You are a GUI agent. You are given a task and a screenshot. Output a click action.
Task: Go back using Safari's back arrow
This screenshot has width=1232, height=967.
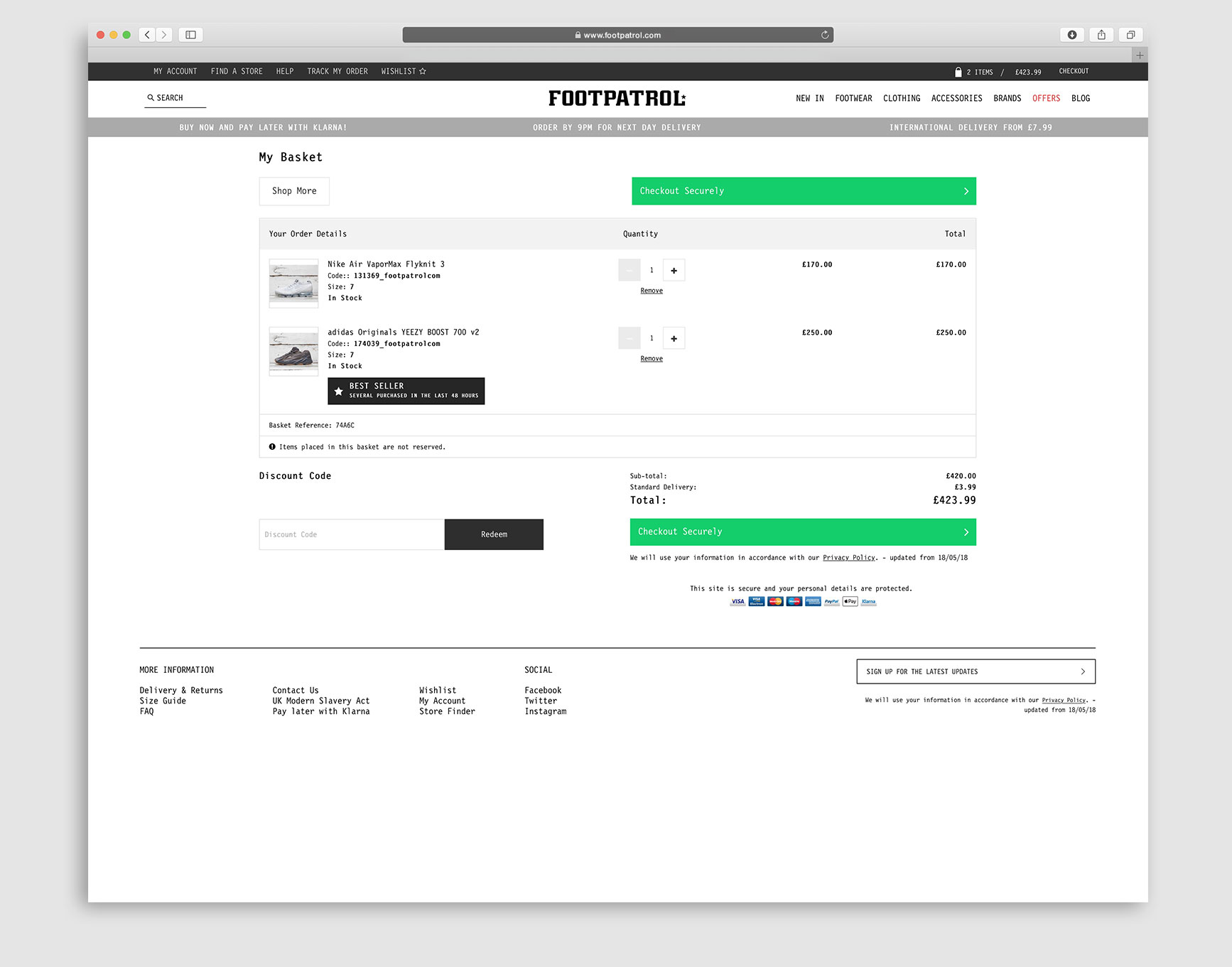[x=147, y=35]
